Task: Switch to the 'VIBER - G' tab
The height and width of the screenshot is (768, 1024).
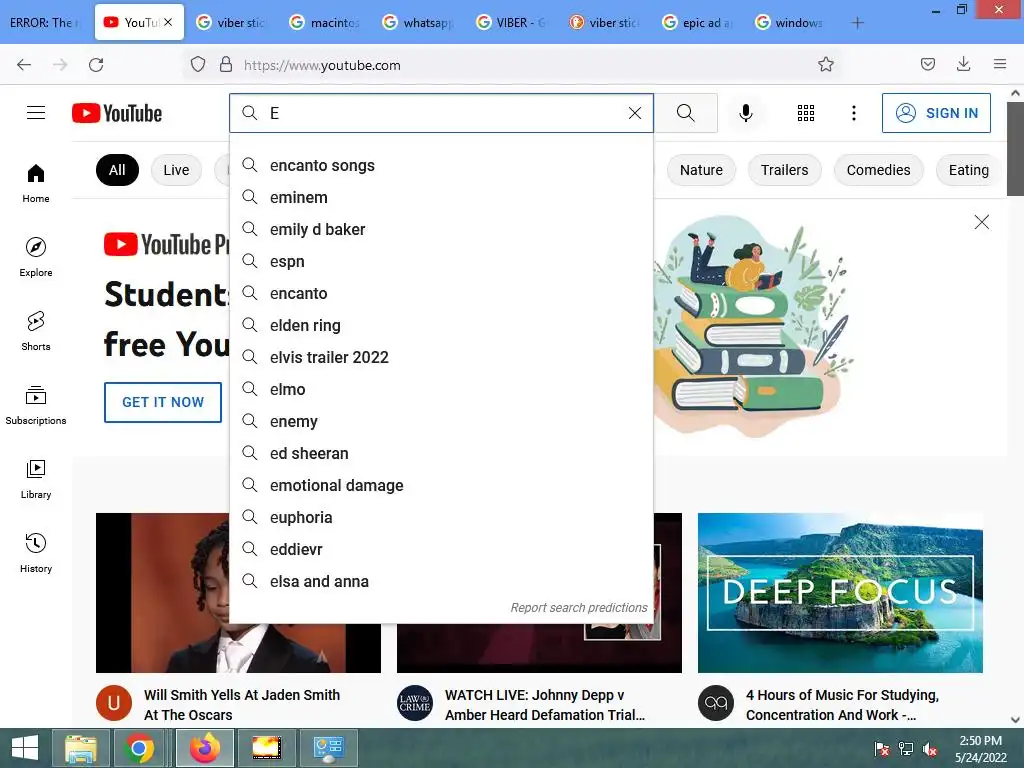Action: pos(512,22)
